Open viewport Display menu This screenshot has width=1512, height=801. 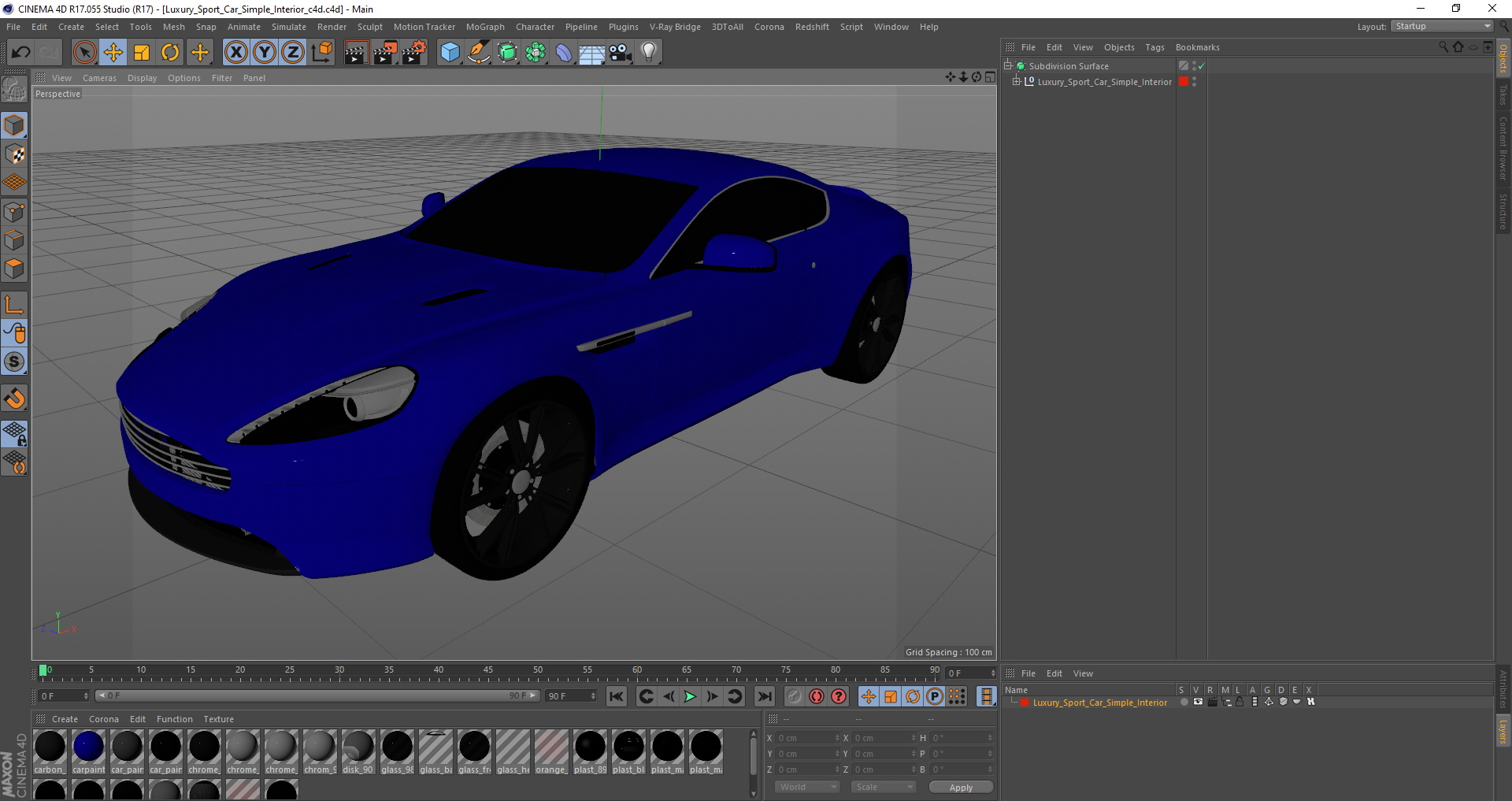[x=142, y=78]
